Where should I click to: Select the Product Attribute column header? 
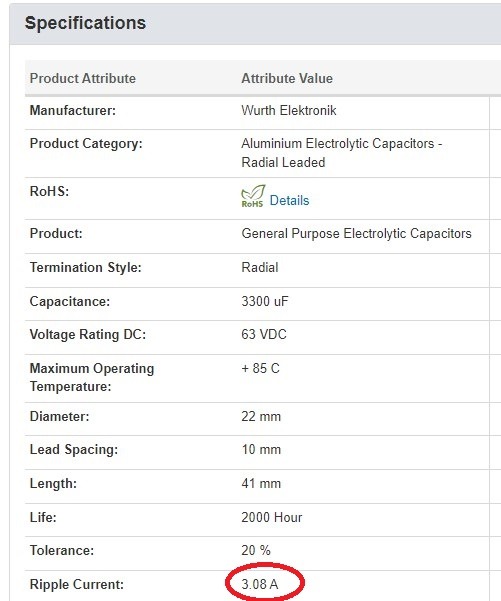tap(83, 78)
